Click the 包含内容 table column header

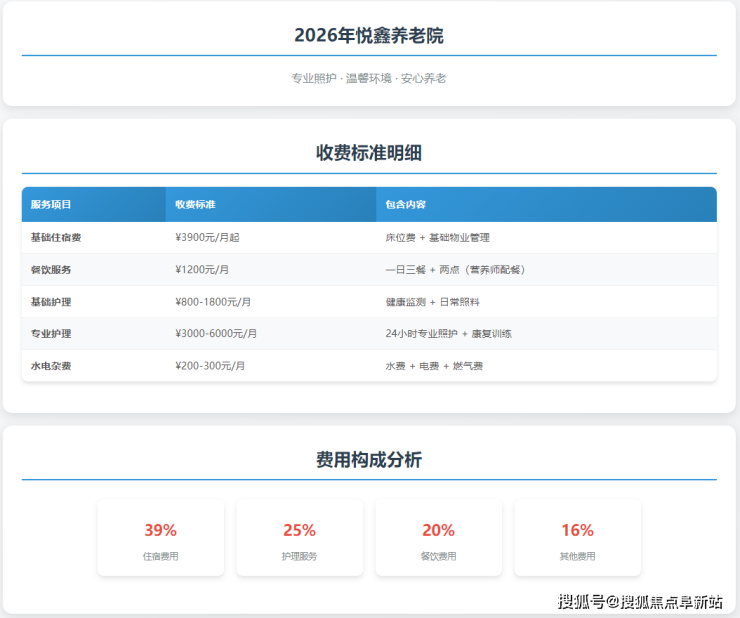point(405,205)
